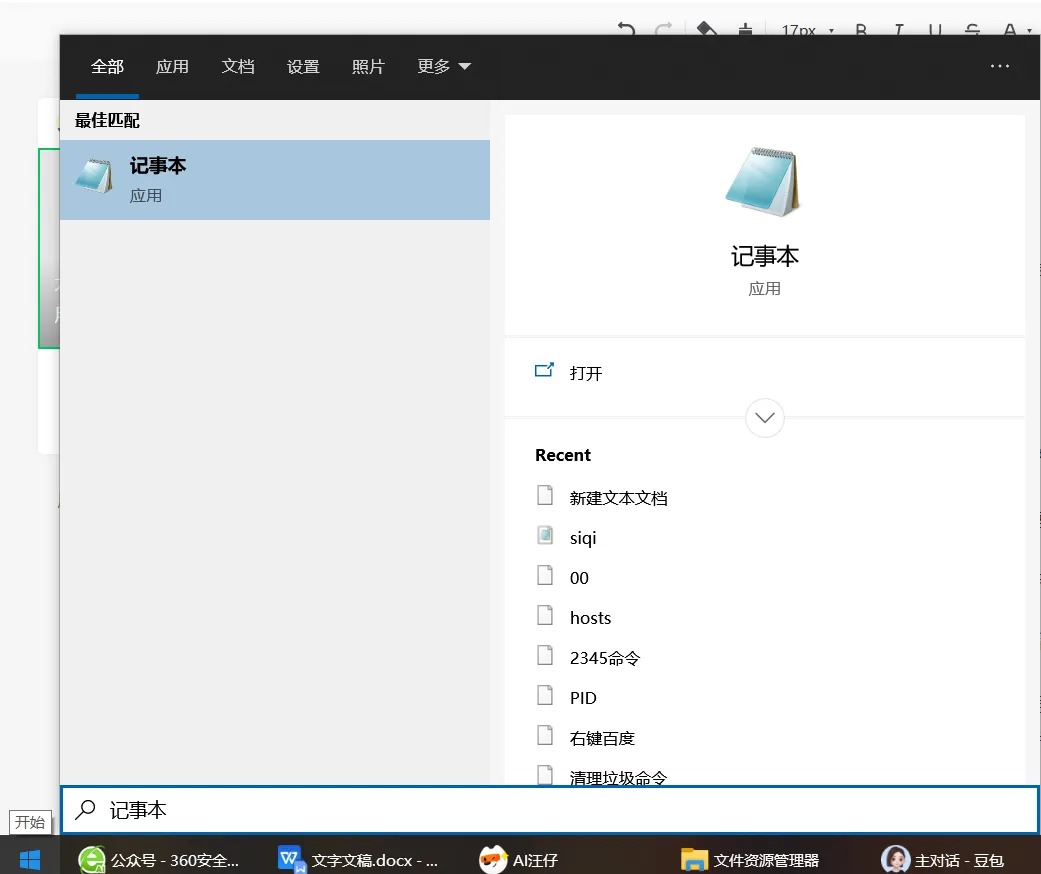The image size is (1041, 874).
Task: Click the file icon beside hosts
Action: tap(545, 615)
